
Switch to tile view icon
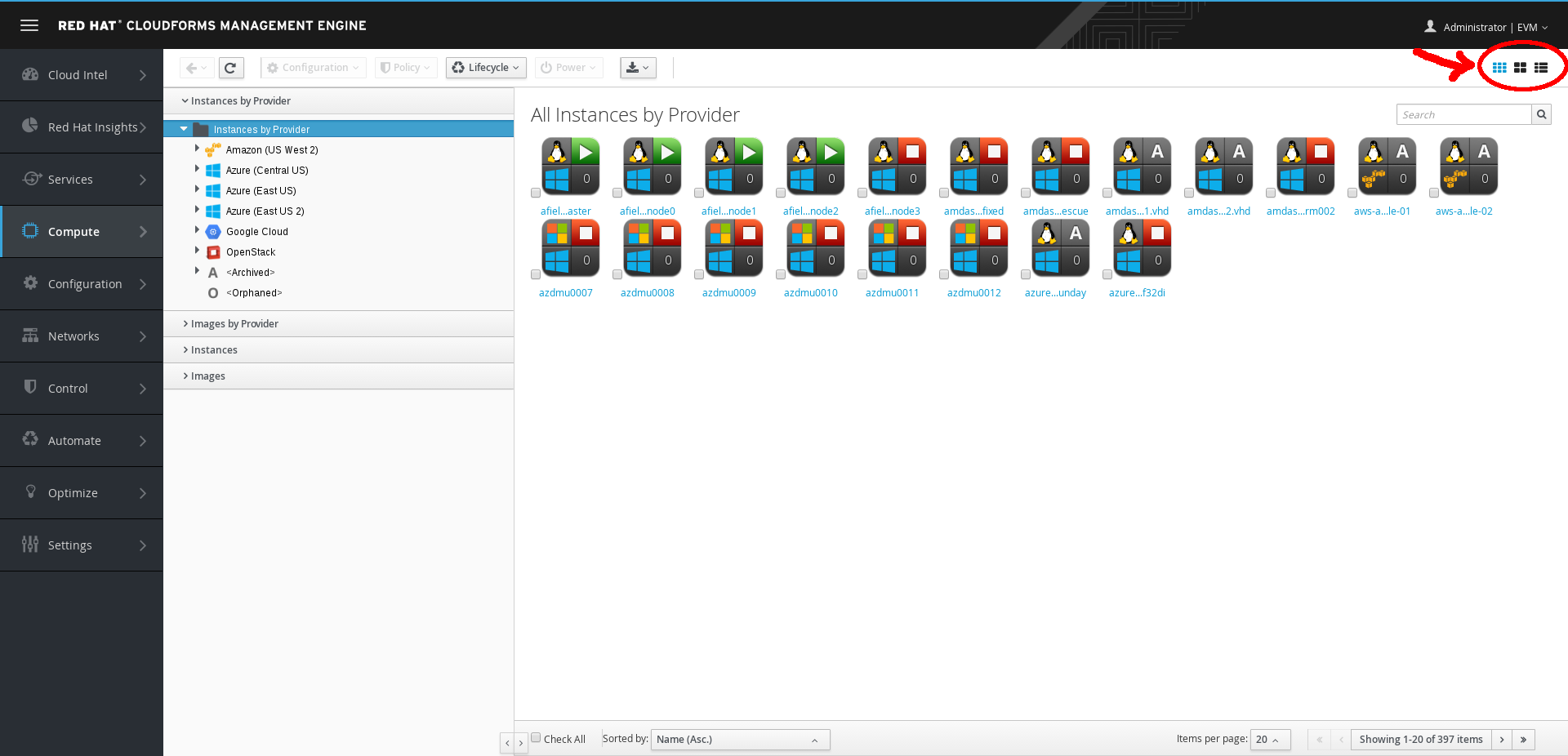tap(1520, 68)
